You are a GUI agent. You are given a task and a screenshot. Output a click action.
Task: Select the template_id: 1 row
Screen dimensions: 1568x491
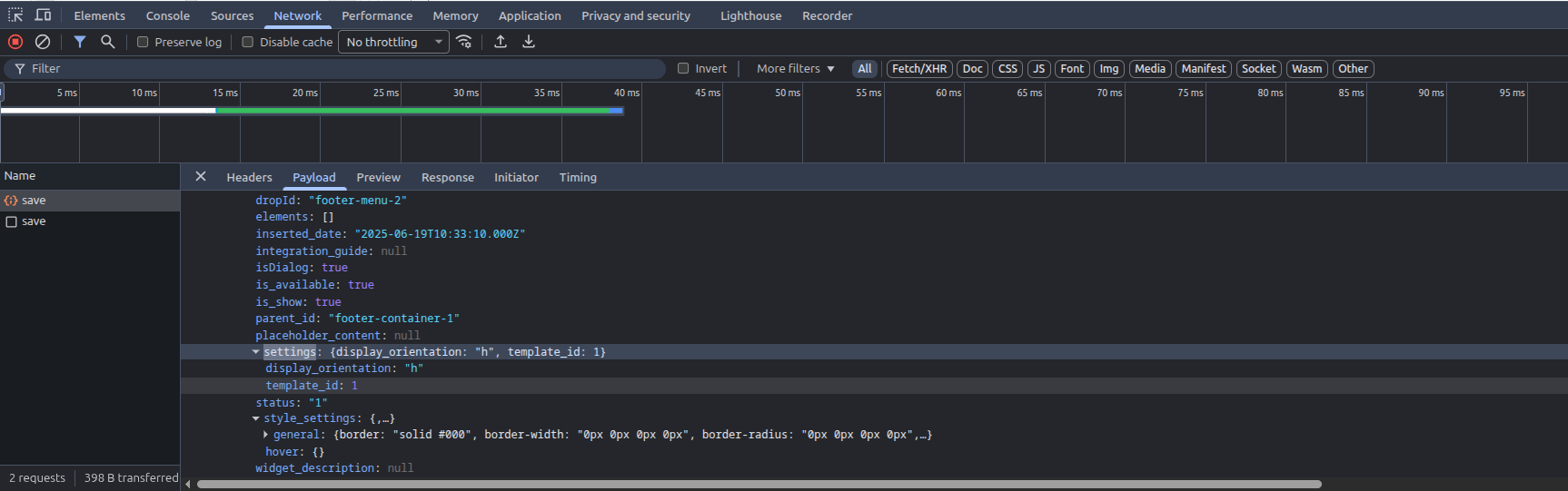pyautogui.click(x=874, y=386)
